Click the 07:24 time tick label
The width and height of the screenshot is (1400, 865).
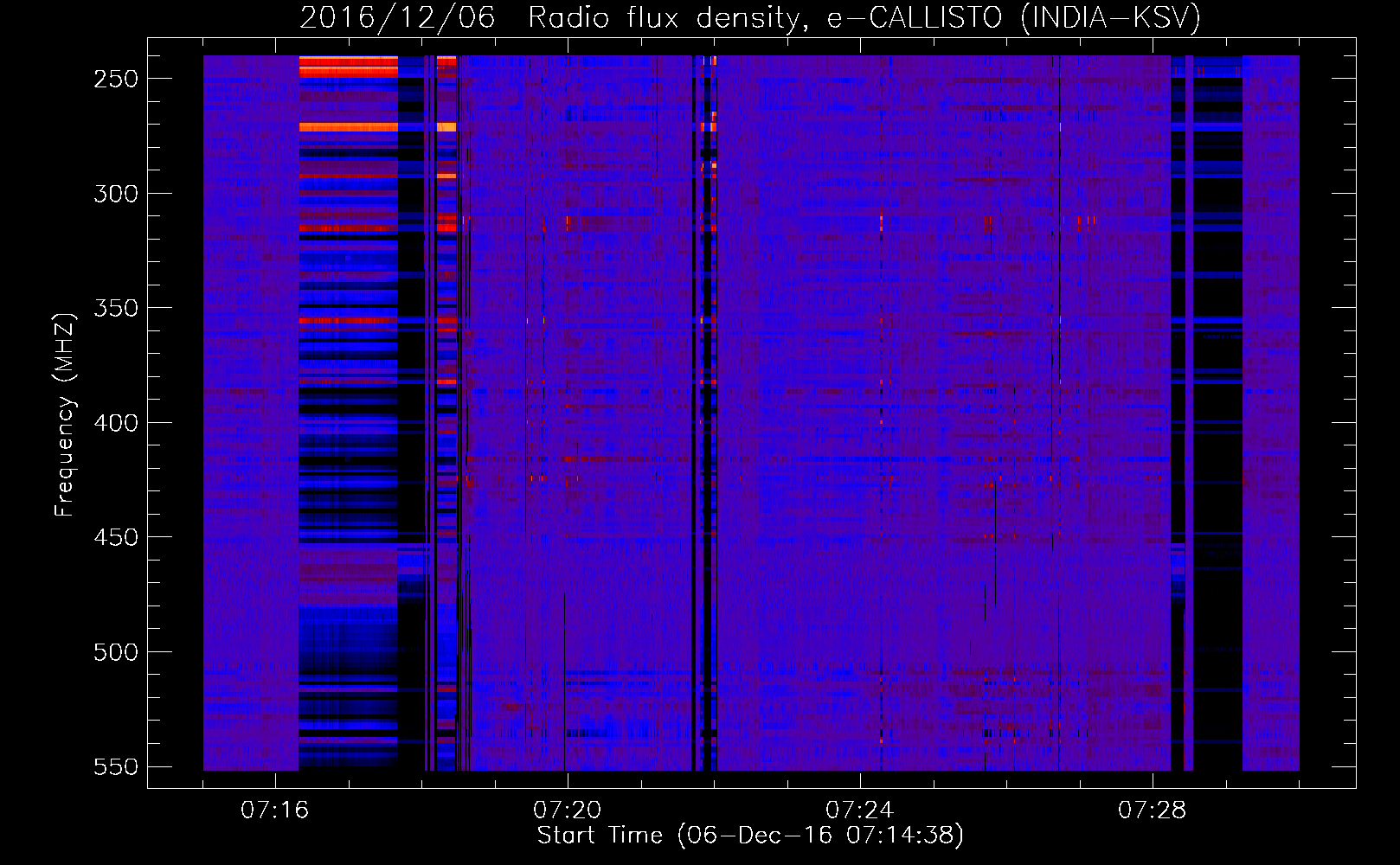860,811
